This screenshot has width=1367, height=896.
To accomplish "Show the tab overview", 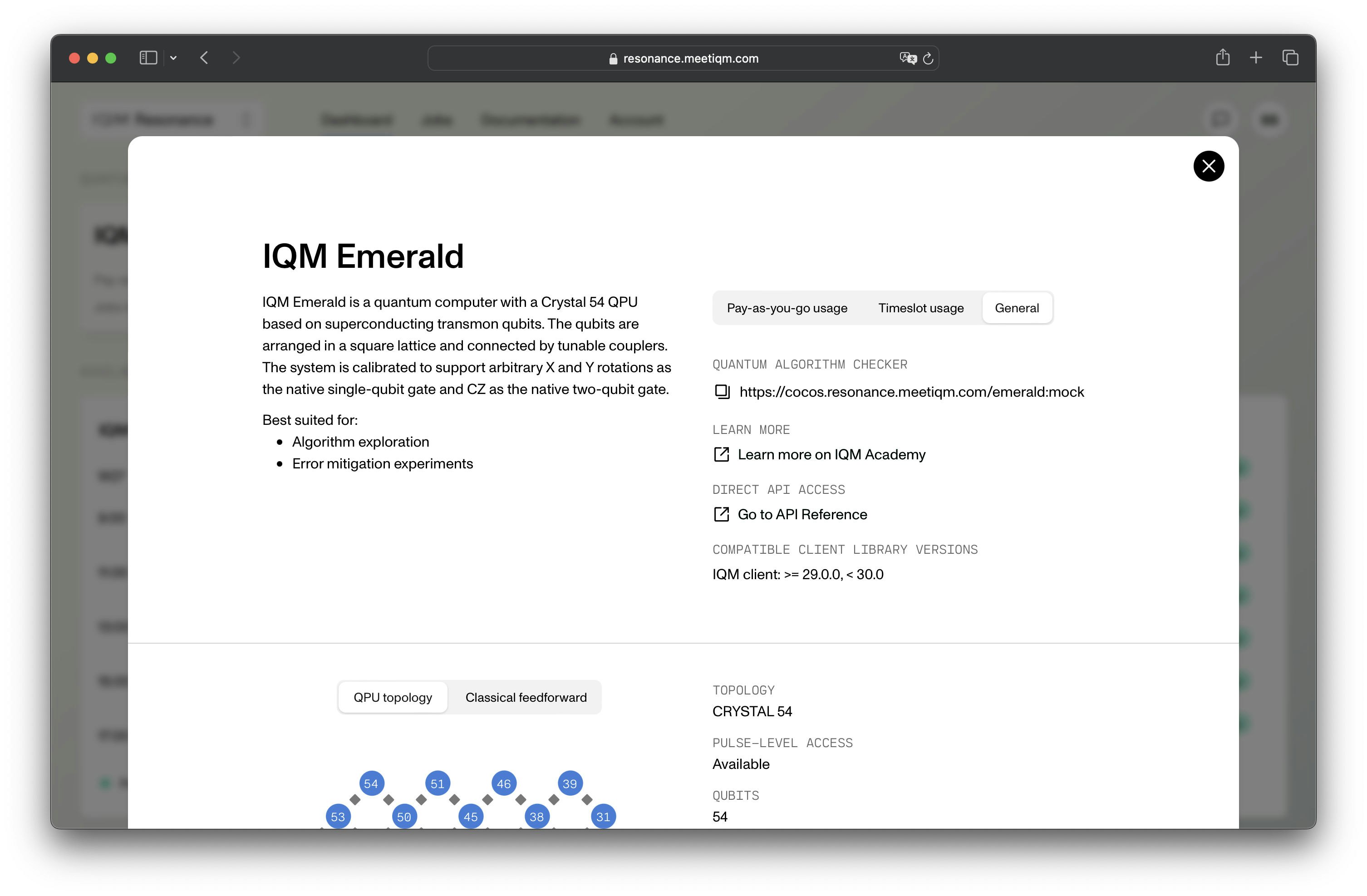I will pyautogui.click(x=1290, y=58).
